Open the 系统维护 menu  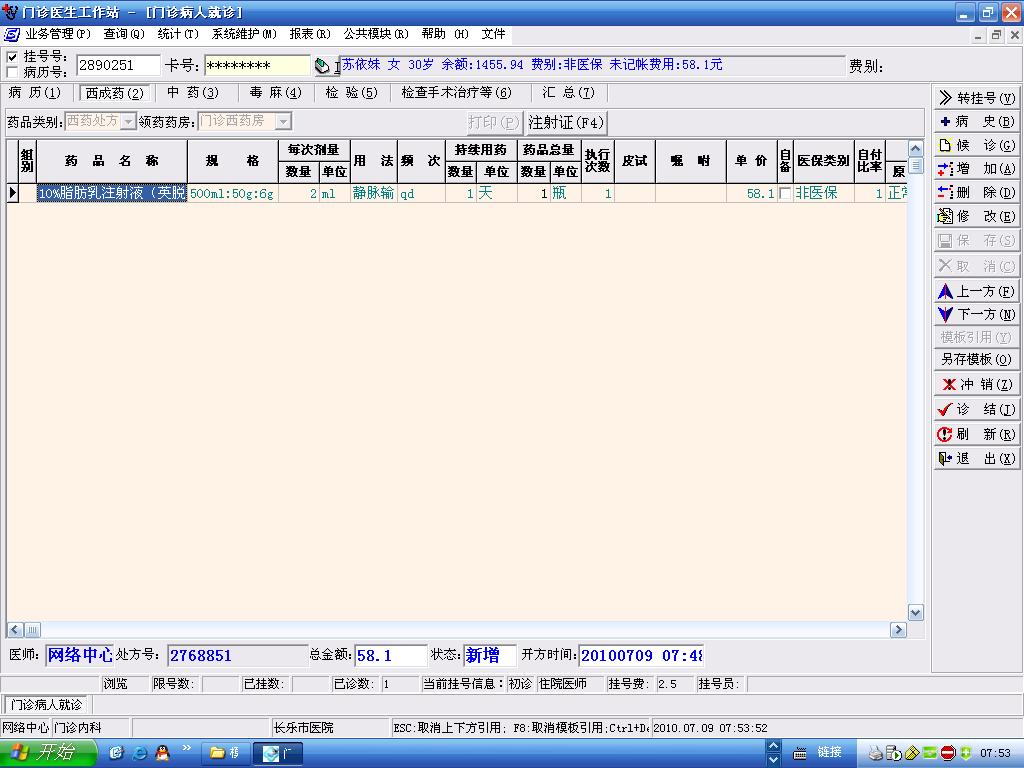coord(244,34)
